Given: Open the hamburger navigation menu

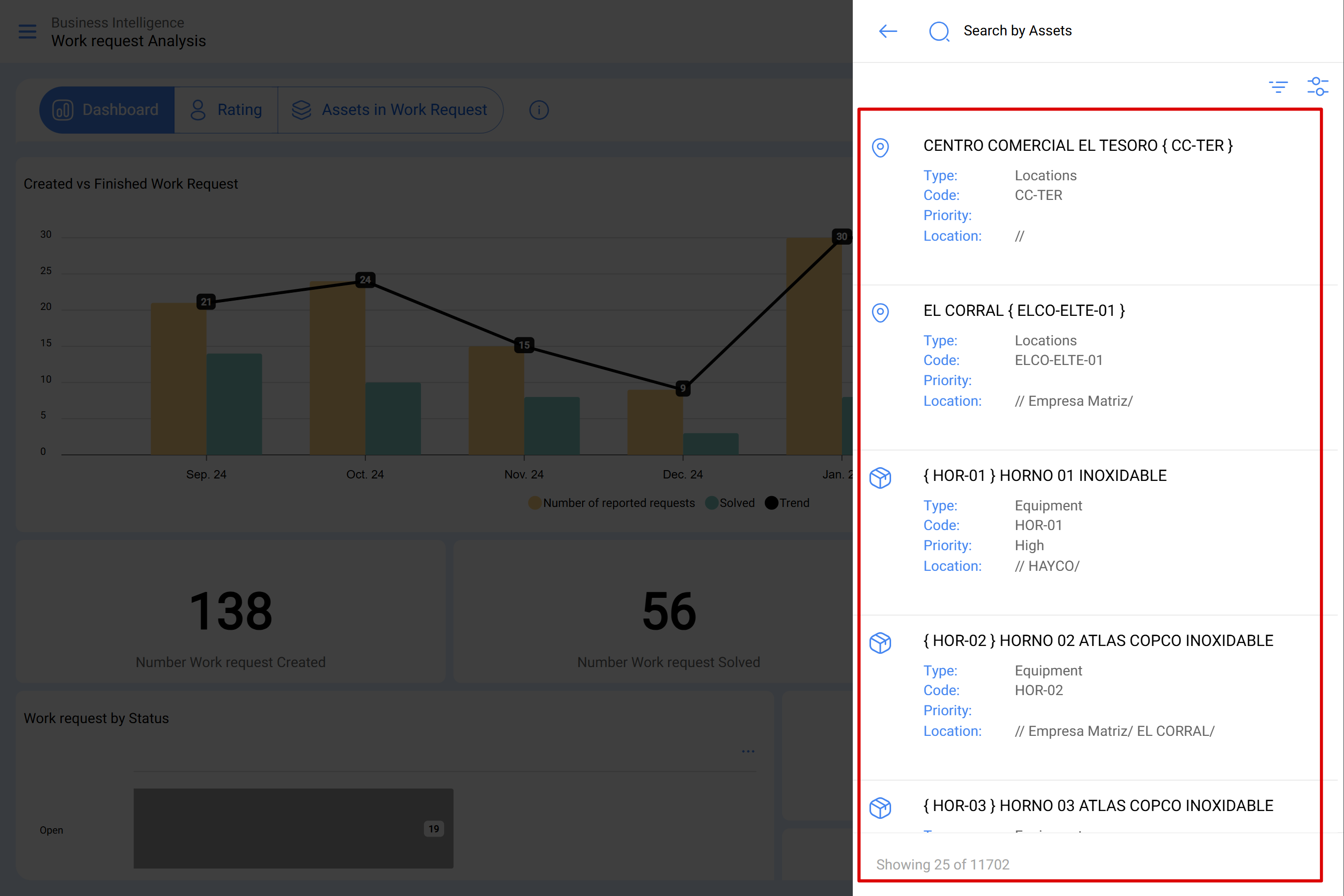Looking at the screenshot, I should click(28, 31).
